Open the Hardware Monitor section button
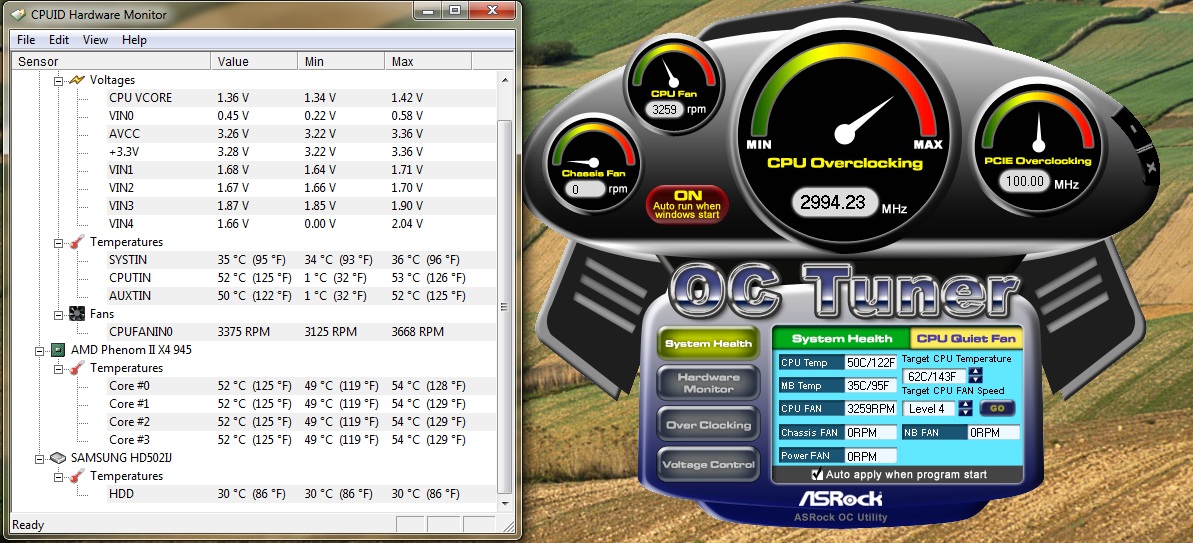The image size is (1193, 543). 708,383
